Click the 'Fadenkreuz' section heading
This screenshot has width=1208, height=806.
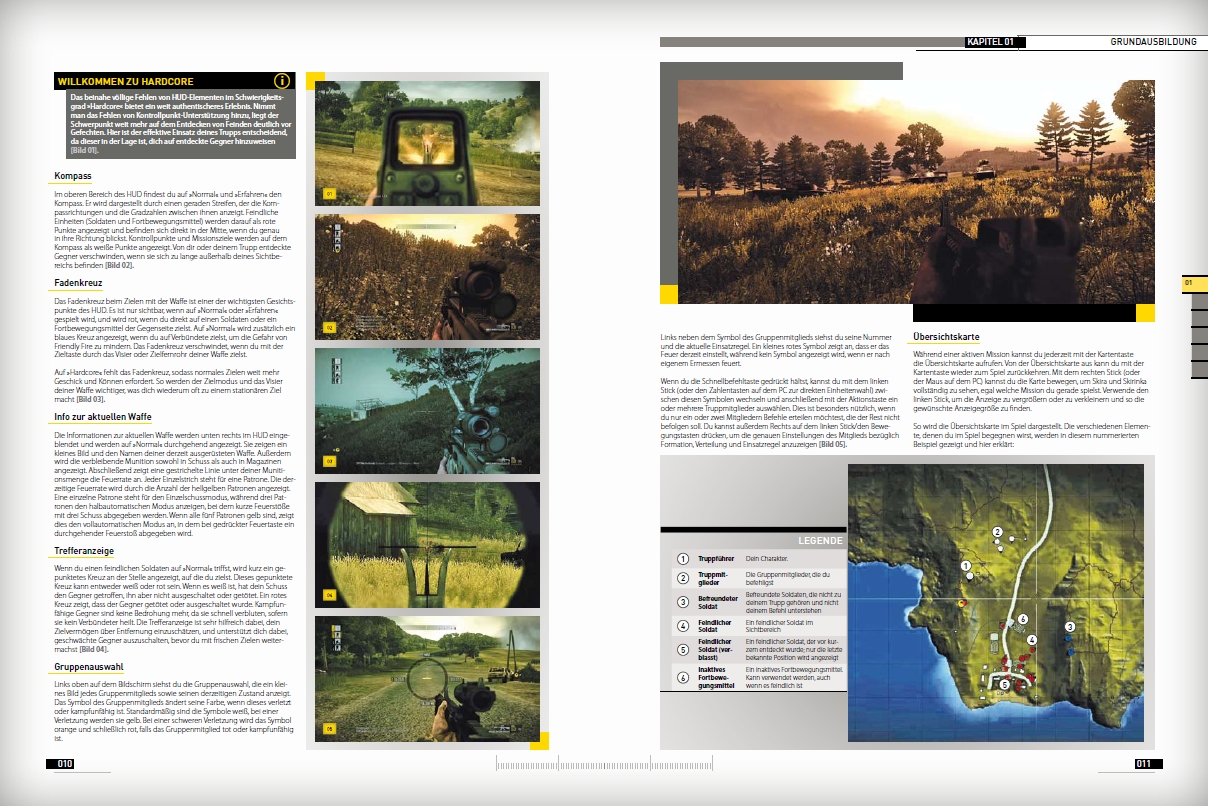(77, 284)
